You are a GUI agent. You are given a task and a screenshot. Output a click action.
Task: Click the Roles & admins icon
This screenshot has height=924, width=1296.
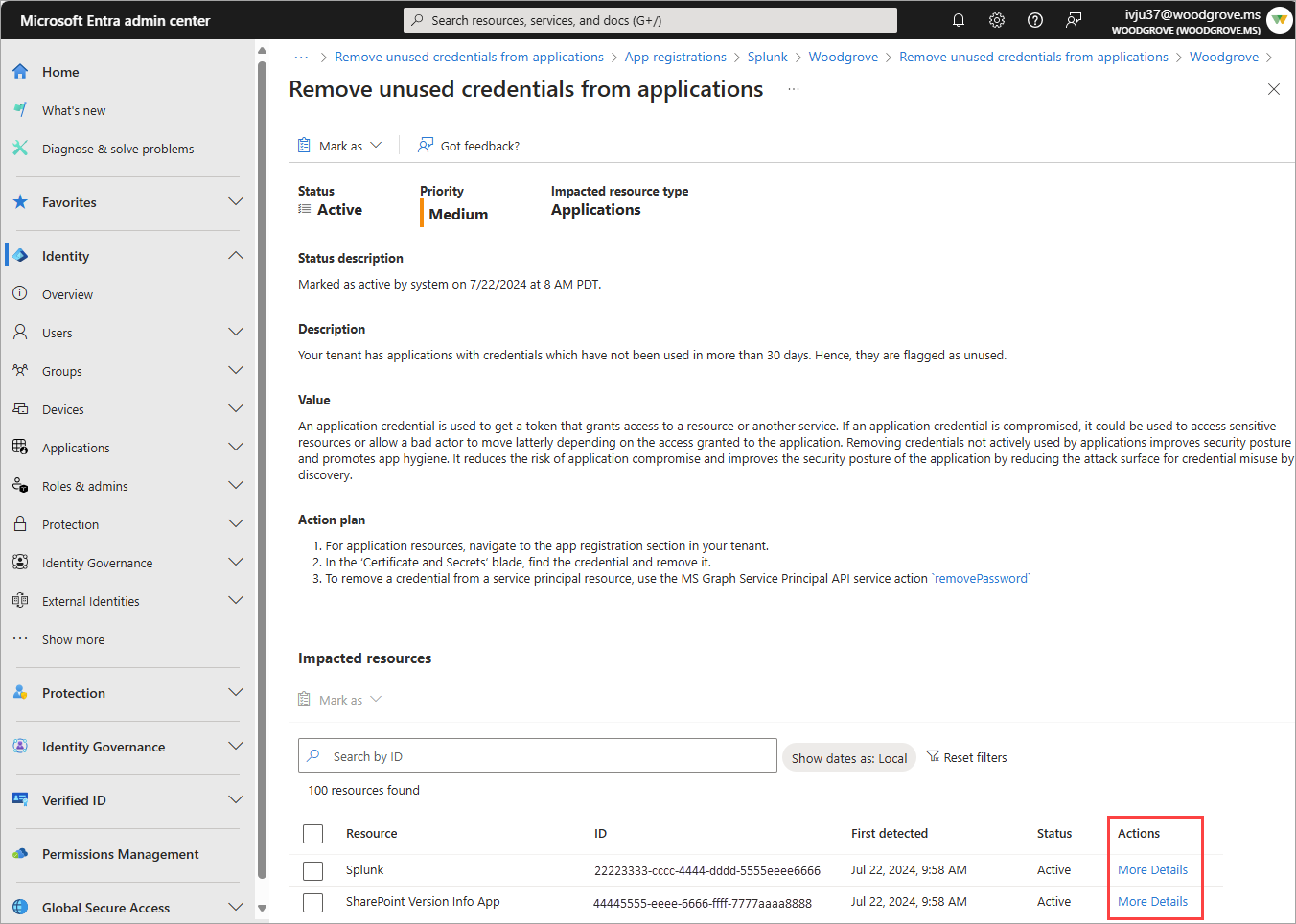pos(20,486)
